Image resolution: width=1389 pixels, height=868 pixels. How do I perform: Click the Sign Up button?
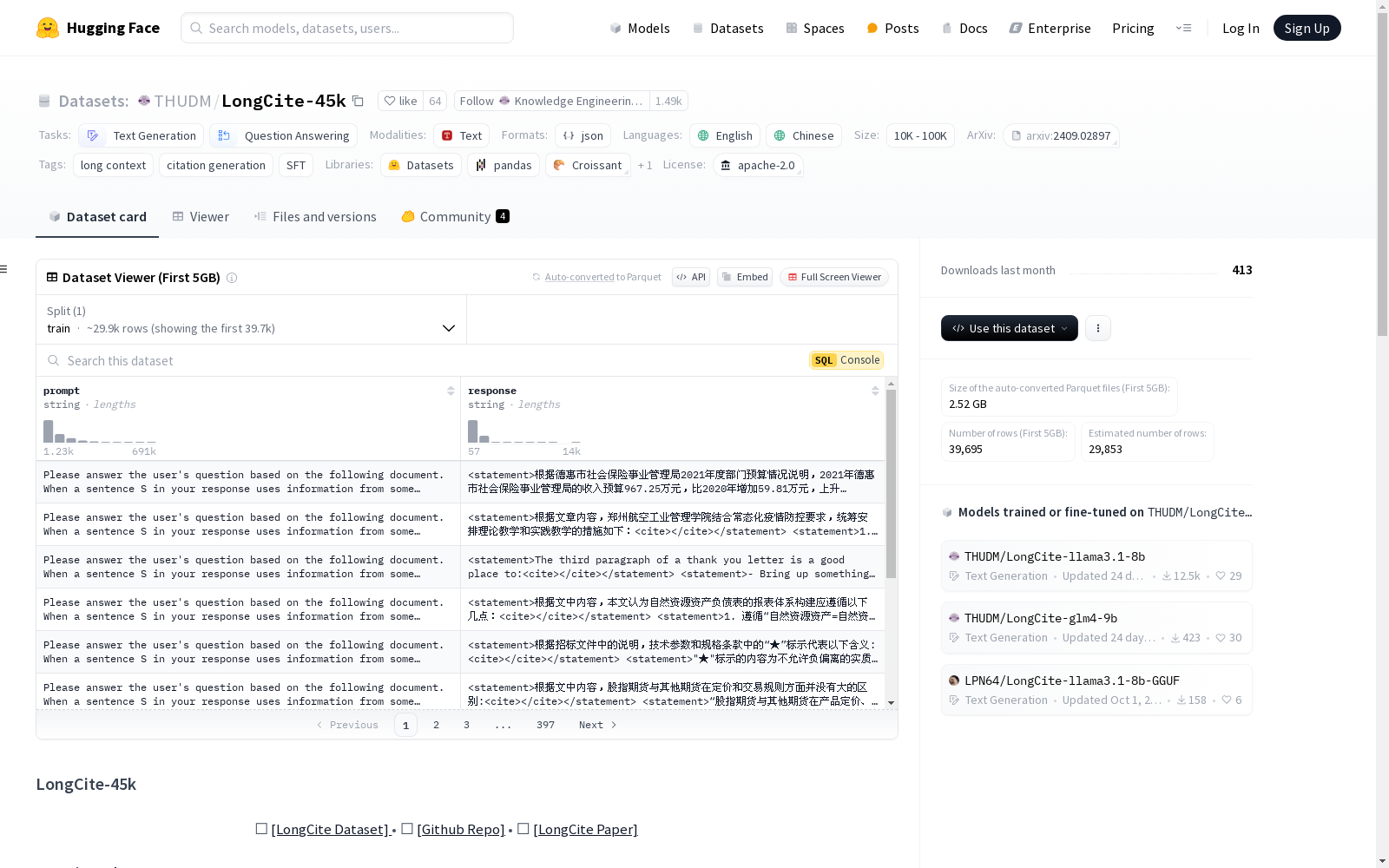click(1307, 28)
